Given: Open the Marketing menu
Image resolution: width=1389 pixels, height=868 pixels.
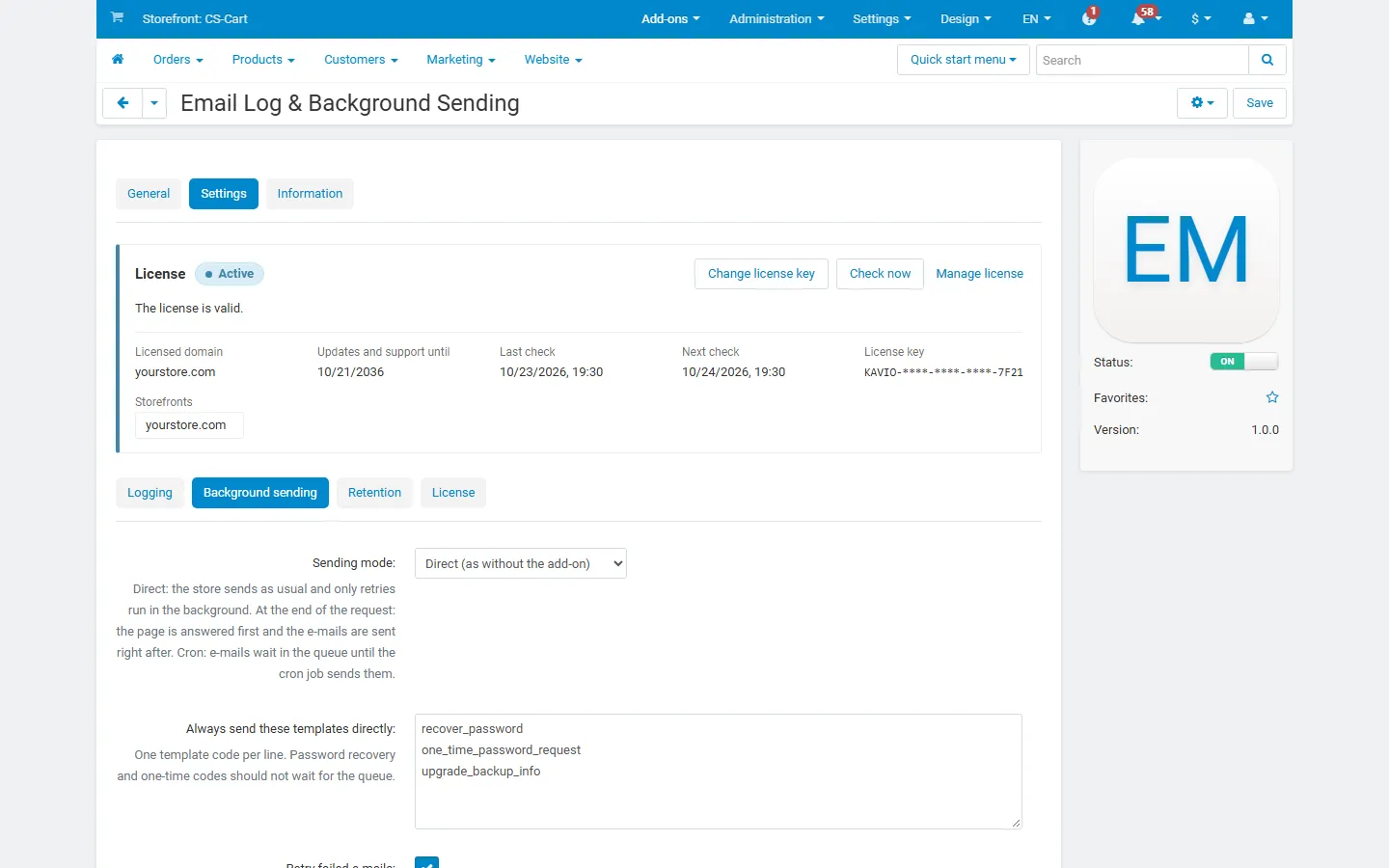Looking at the screenshot, I should pyautogui.click(x=461, y=60).
